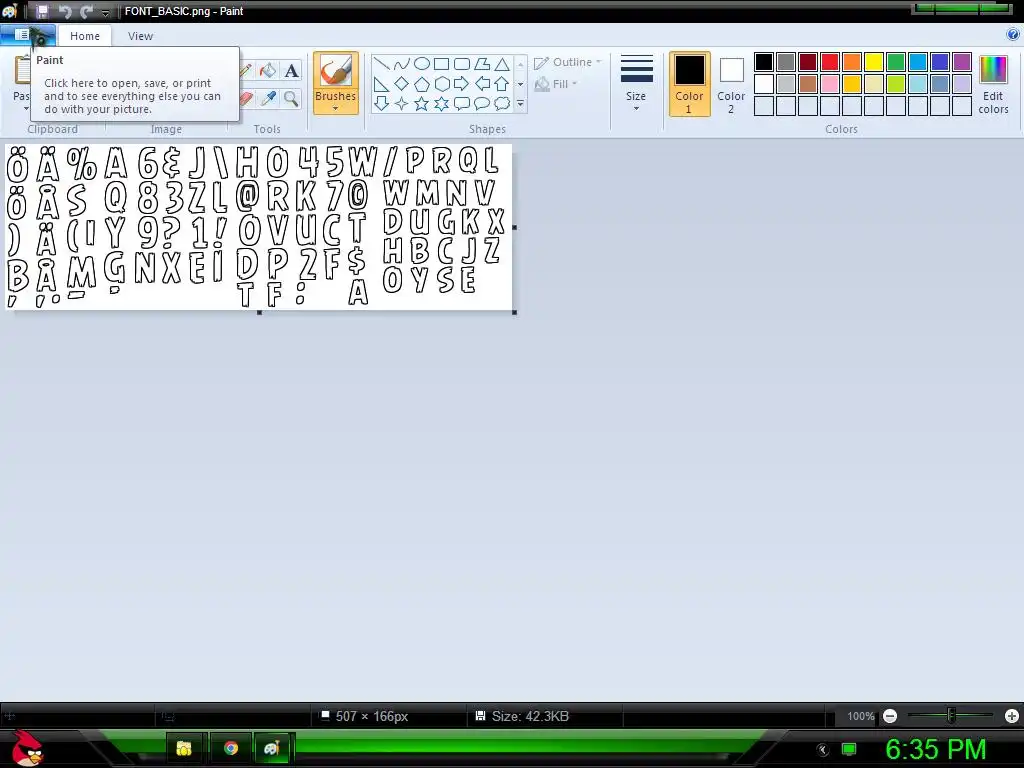Pick the Pentagon shape

click(422, 84)
